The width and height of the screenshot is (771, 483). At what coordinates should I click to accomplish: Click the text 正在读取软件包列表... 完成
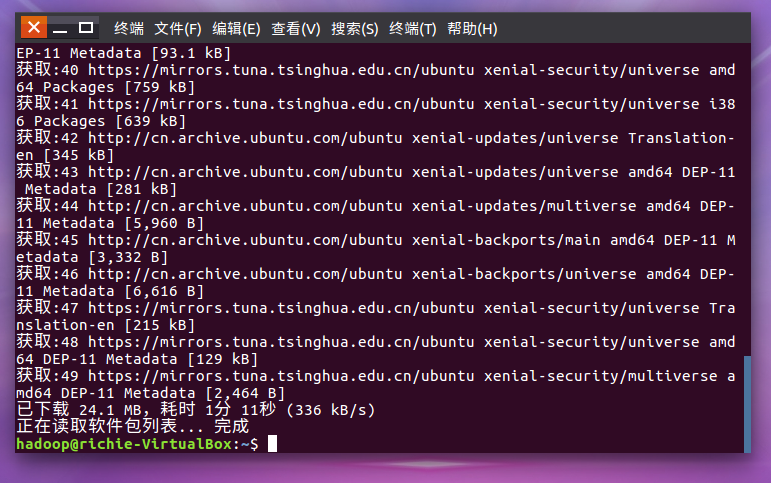click(x=133, y=426)
